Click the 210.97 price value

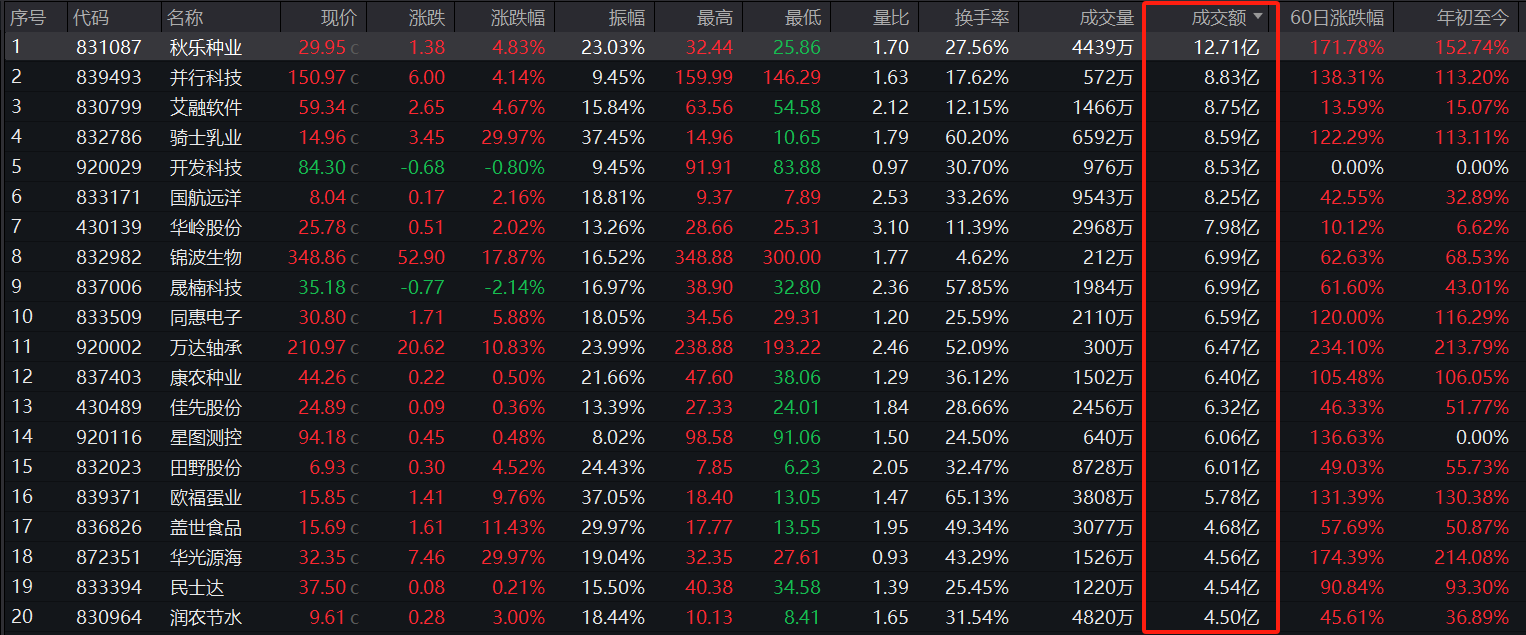pos(317,347)
